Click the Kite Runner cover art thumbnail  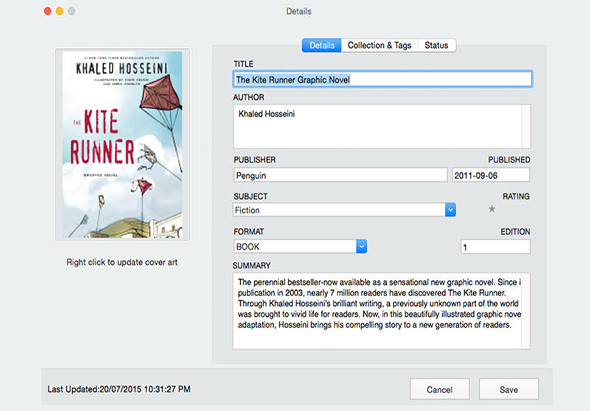pyautogui.click(x=122, y=145)
